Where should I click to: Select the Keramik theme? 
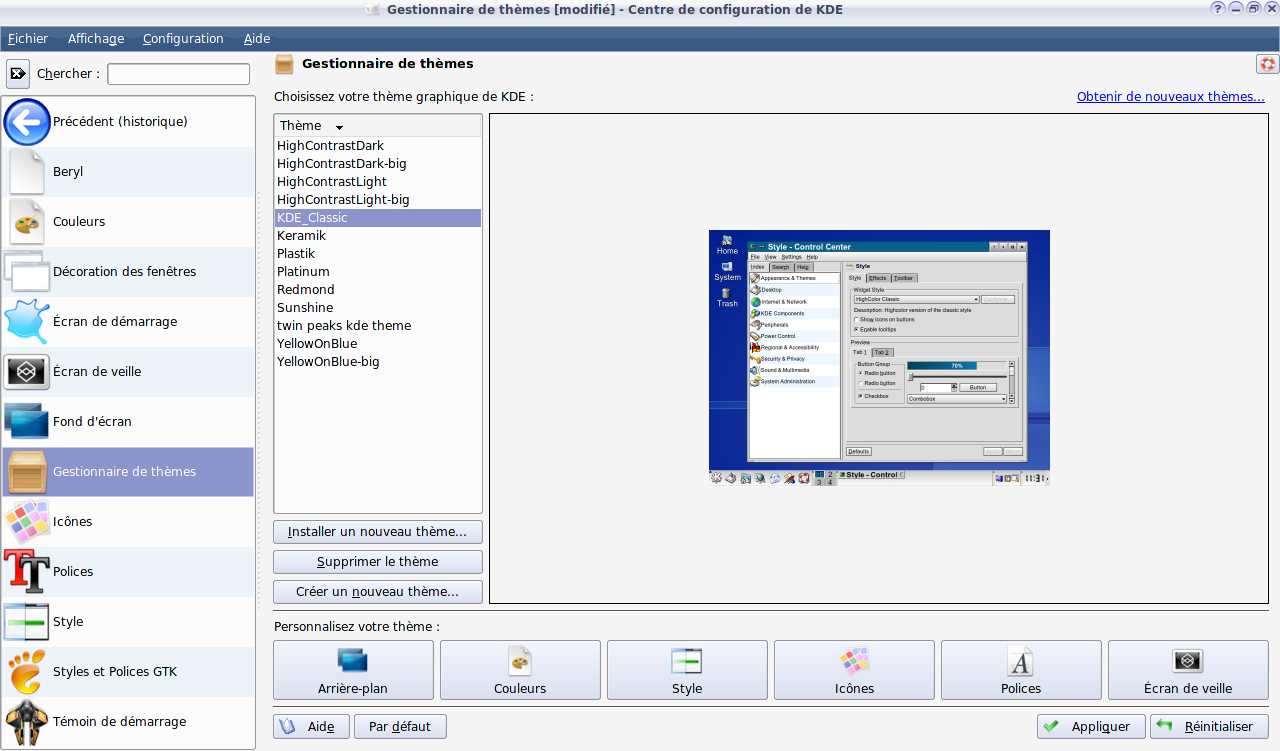[378, 236]
